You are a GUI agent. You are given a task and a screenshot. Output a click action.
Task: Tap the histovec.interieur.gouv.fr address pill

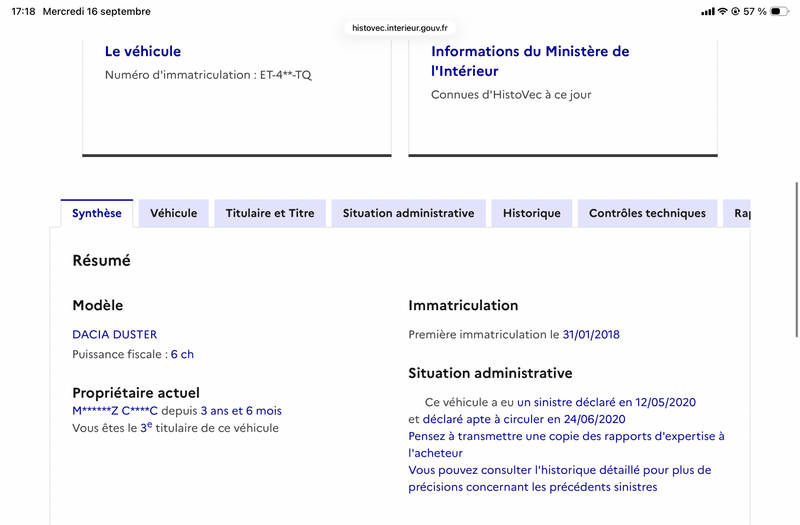[400, 28]
